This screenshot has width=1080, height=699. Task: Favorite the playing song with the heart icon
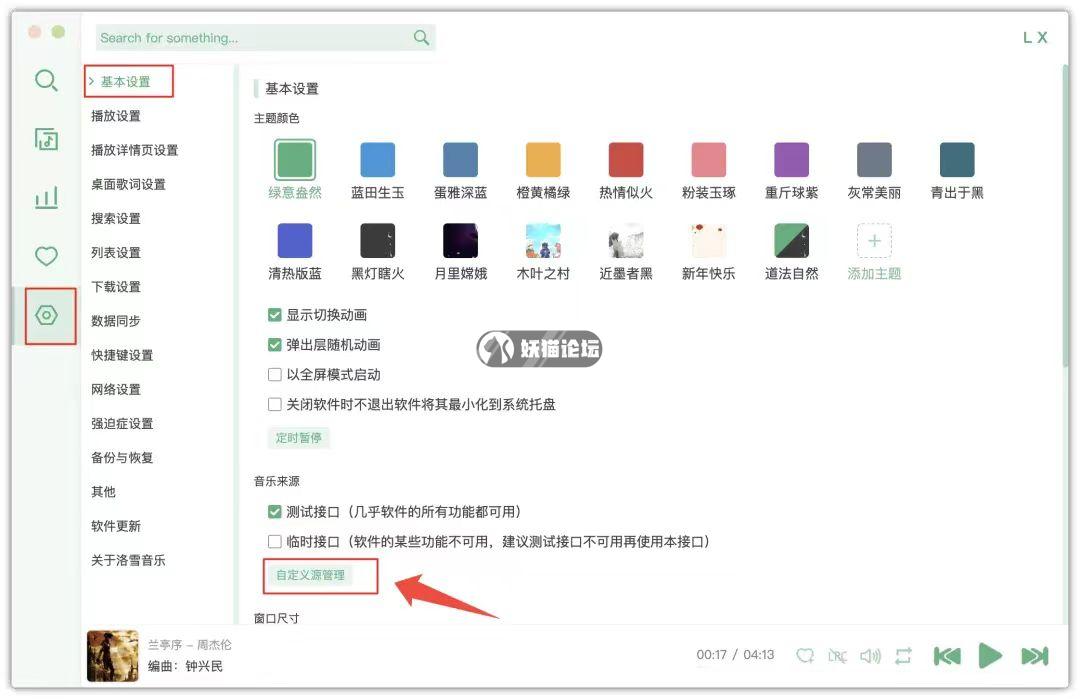coord(804,655)
